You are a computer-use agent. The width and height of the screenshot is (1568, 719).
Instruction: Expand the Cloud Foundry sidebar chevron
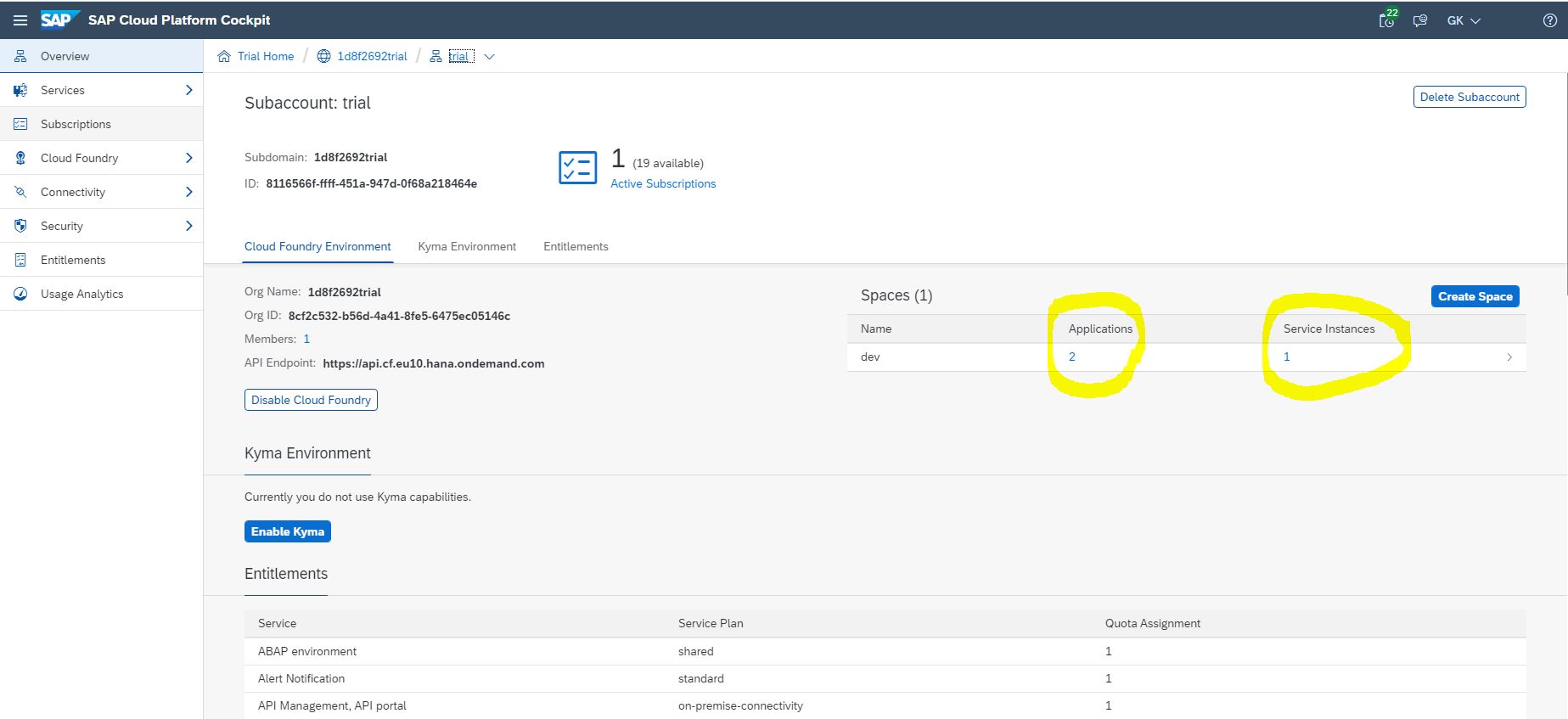[188, 158]
